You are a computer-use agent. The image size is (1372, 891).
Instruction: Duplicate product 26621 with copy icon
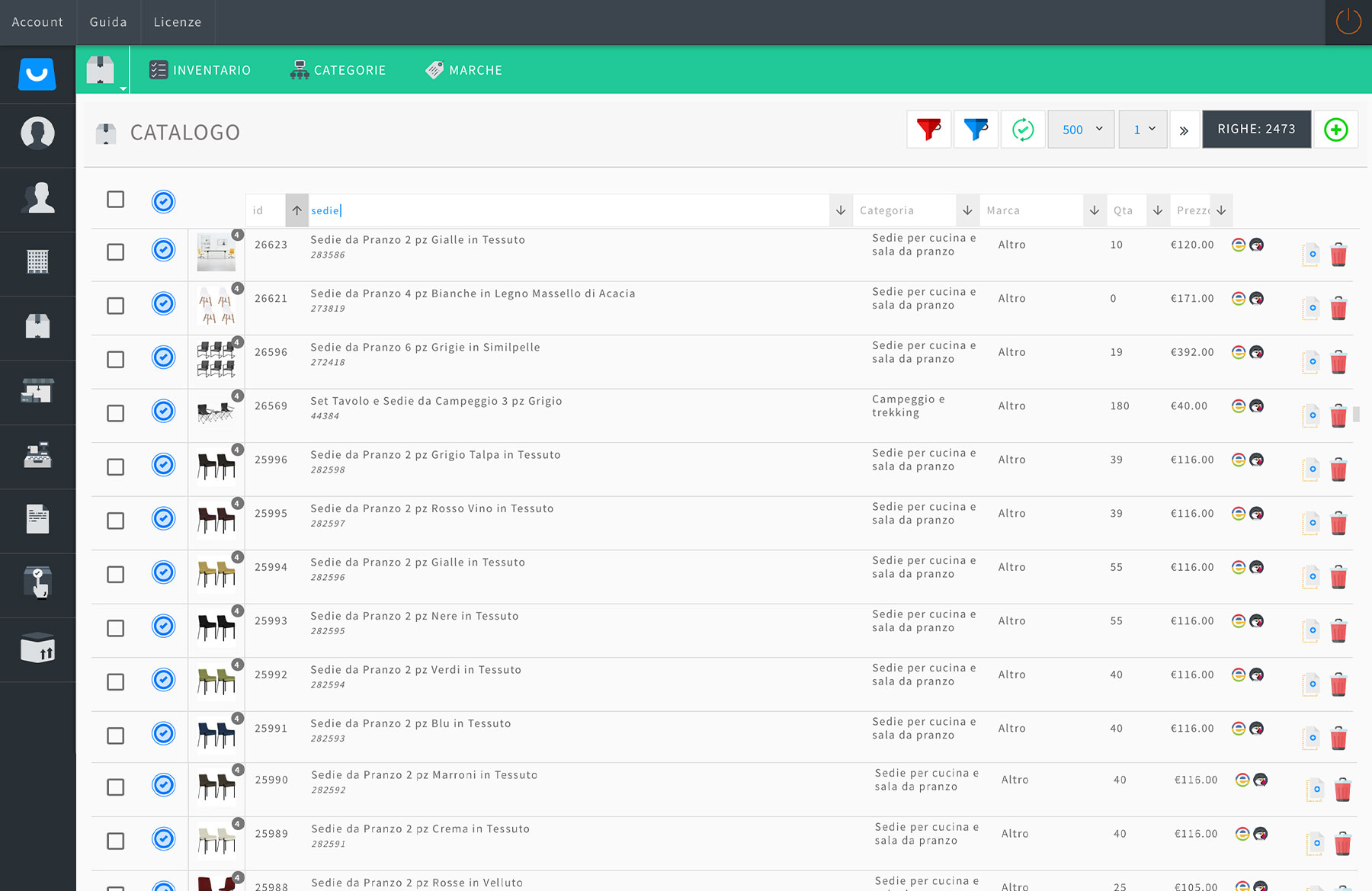pos(1311,308)
